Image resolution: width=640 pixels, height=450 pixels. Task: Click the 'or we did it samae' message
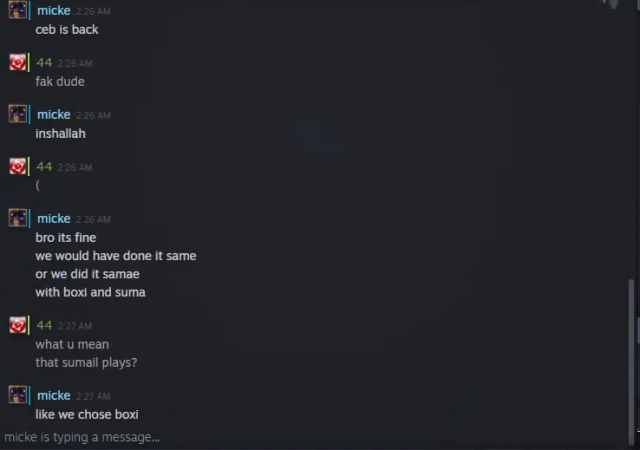(87, 274)
